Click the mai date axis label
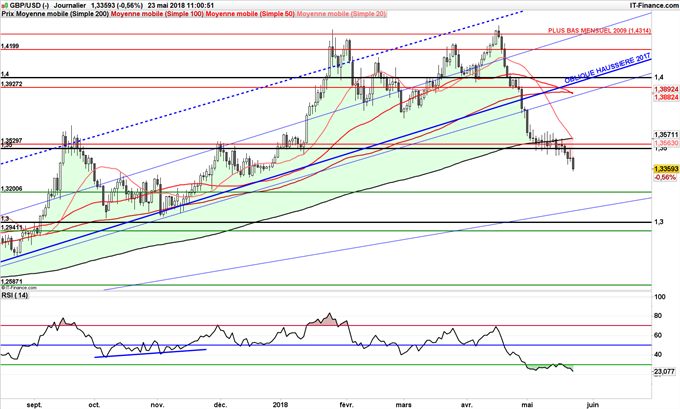 [x=527, y=405]
